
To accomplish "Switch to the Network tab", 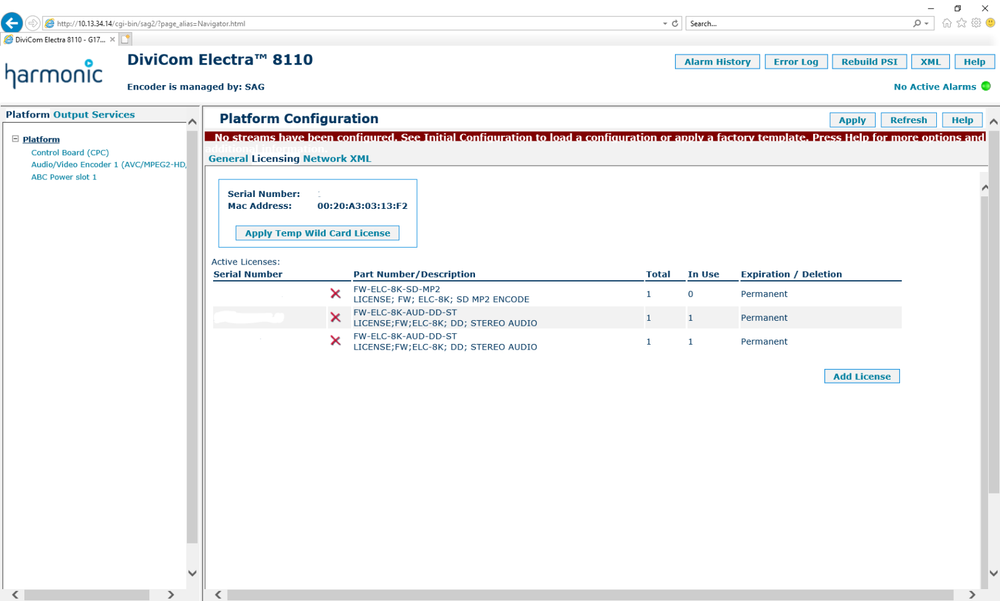I will coord(324,159).
